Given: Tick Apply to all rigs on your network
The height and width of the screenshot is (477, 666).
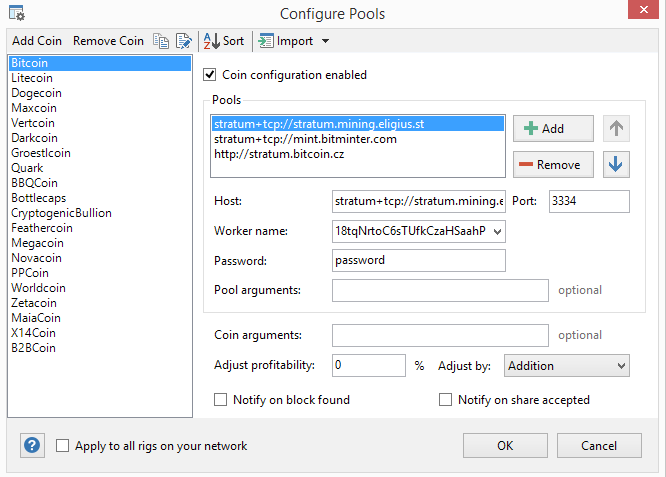Looking at the screenshot, I should pos(63,446).
